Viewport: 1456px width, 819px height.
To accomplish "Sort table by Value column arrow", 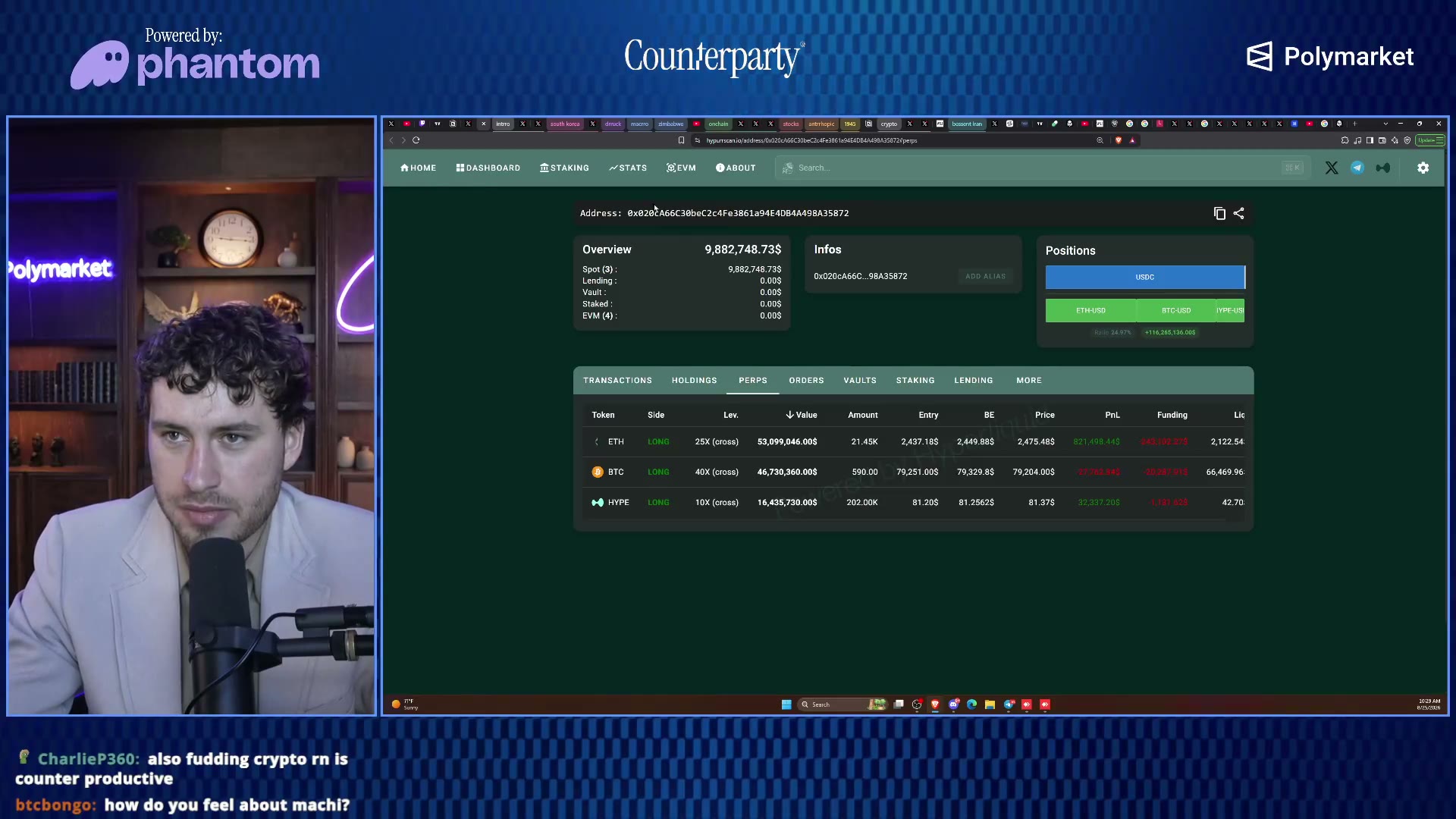I will (x=789, y=415).
